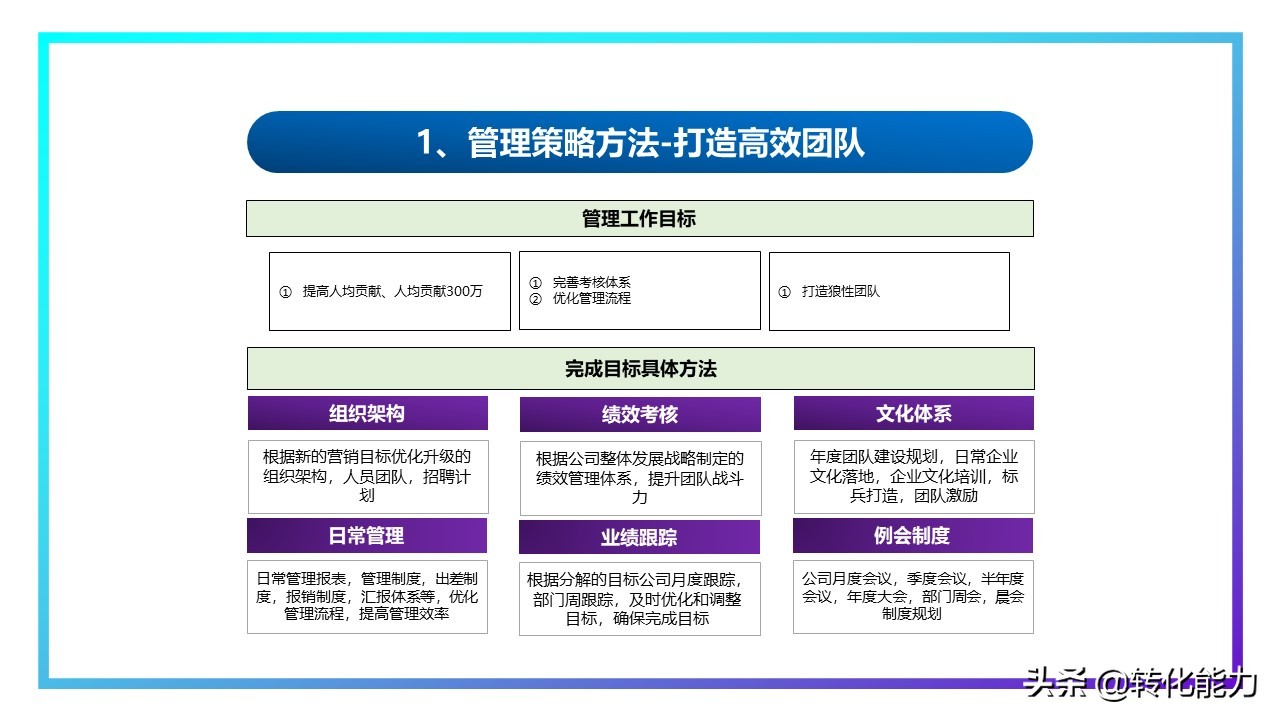
Task: Select the text box under 绩效考核
Action: tap(640, 477)
